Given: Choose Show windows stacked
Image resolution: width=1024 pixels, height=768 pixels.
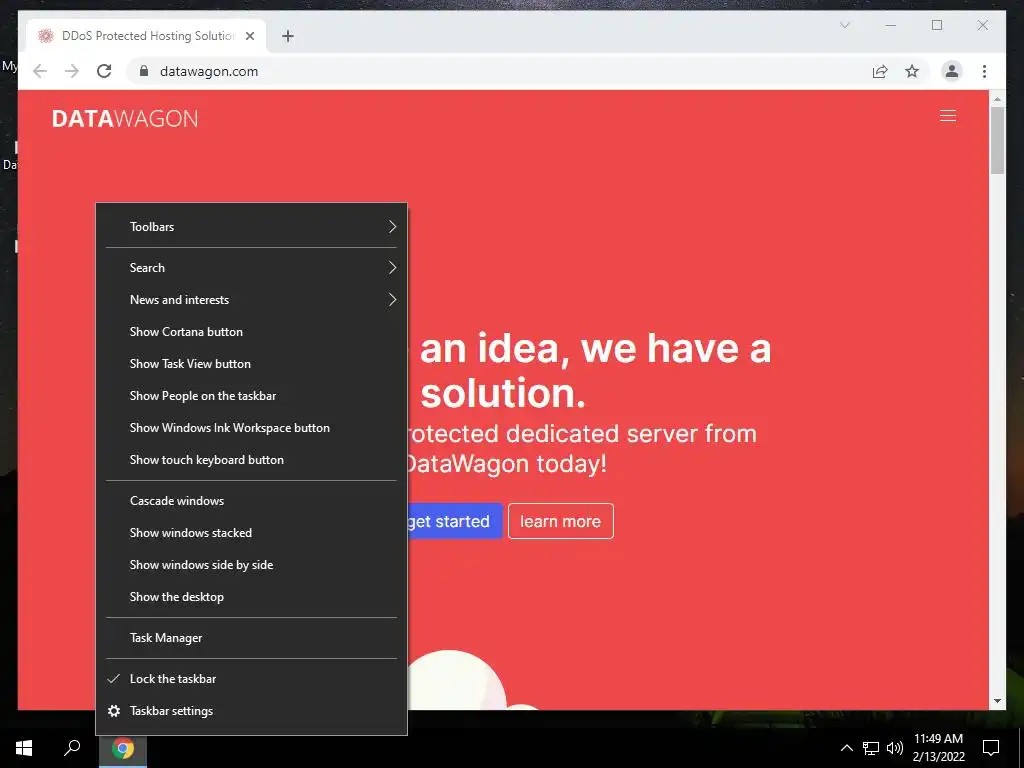Looking at the screenshot, I should [x=251, y=533].
